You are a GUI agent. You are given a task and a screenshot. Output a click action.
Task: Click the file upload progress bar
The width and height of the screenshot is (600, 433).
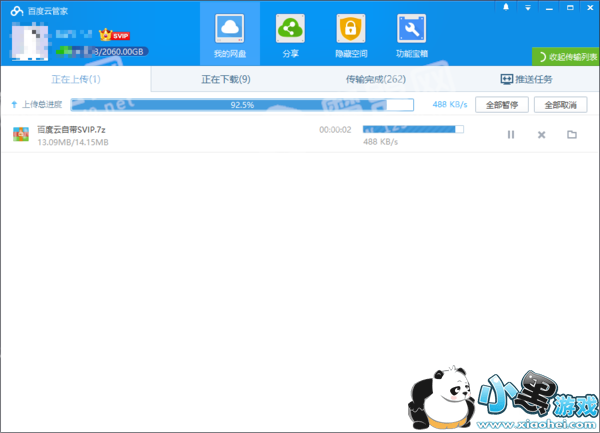[413, 129]
